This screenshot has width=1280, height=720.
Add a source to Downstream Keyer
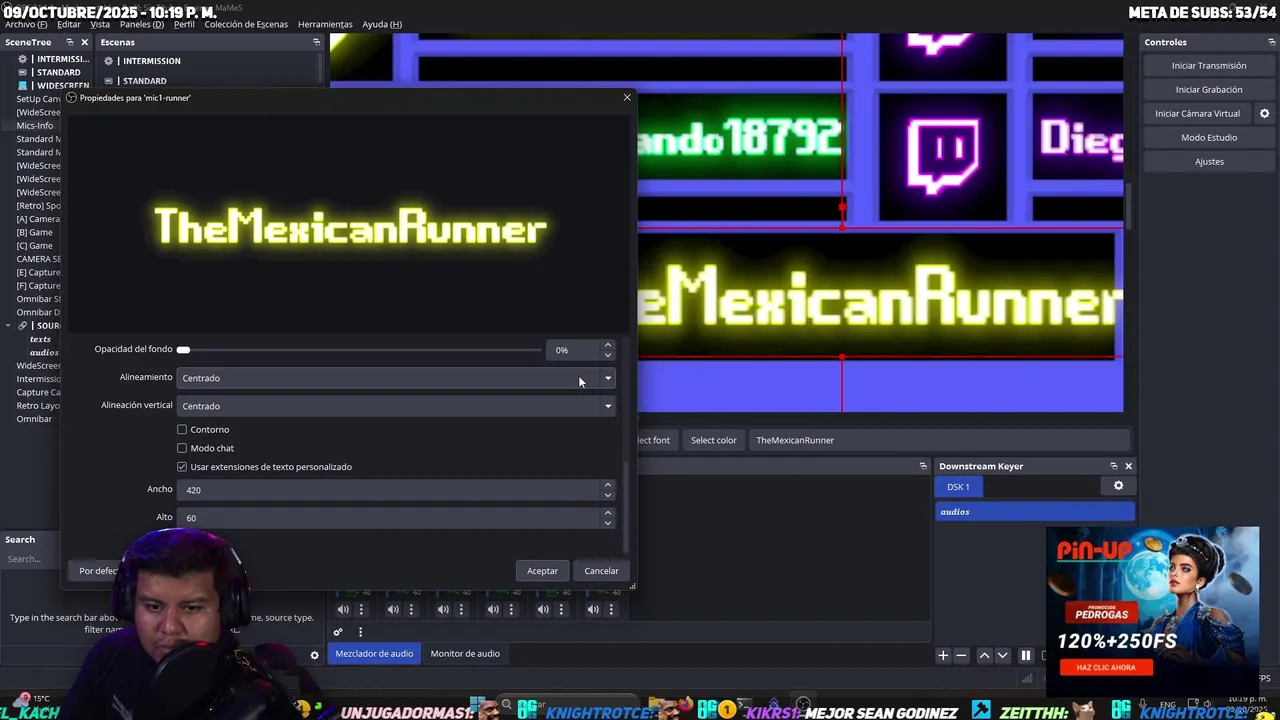tap(942, 655)
